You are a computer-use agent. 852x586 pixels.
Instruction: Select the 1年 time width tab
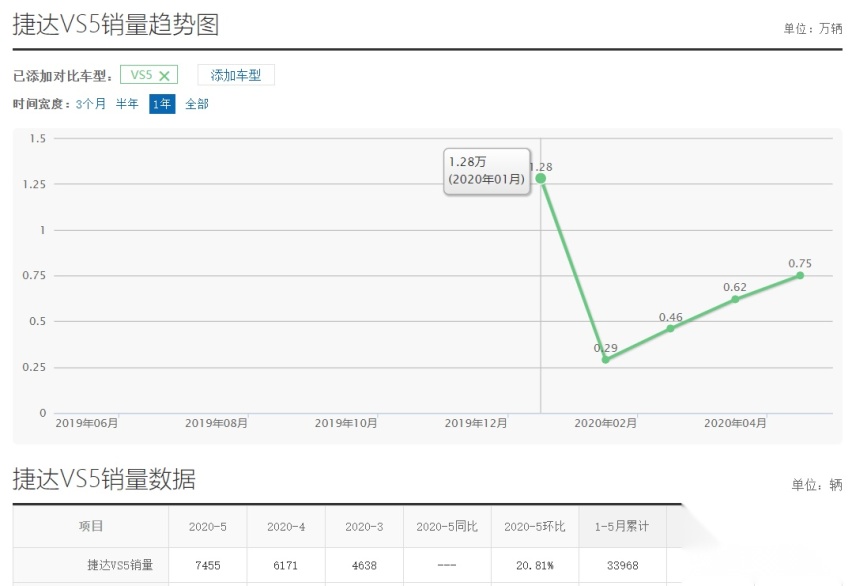[x=162, y=104]
